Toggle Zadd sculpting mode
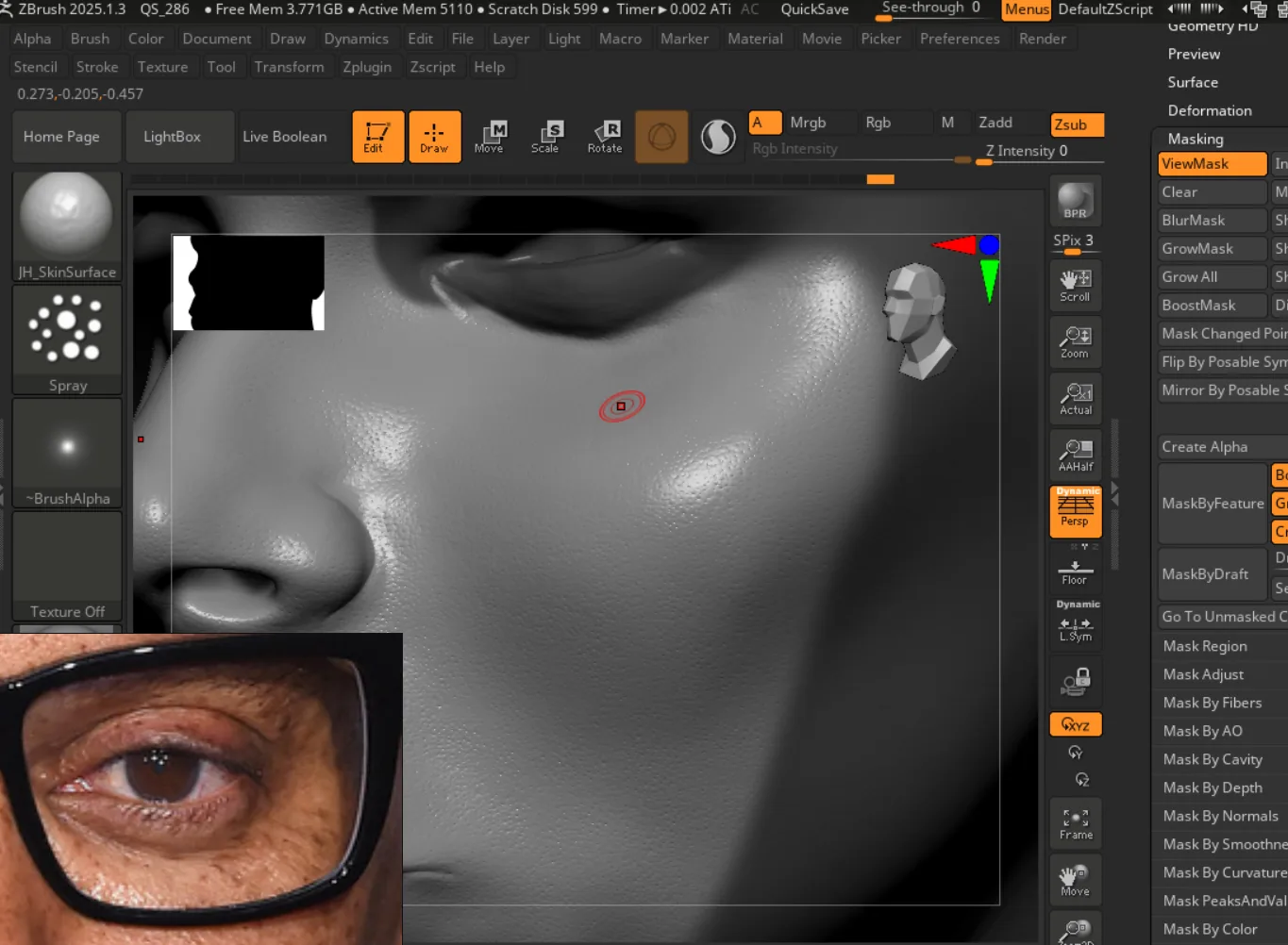Screen dimensions: 1288x945 pos(997,123)
